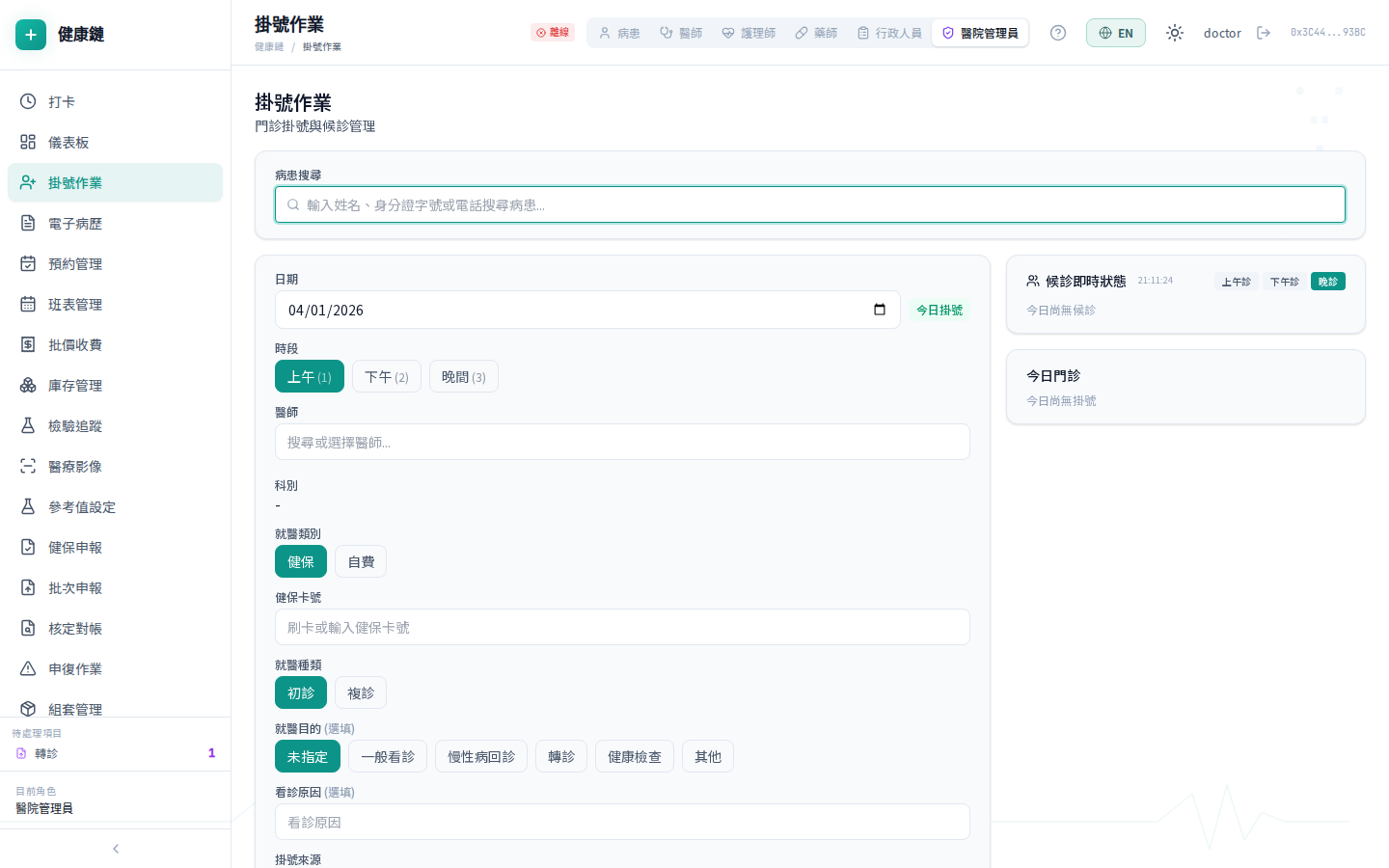Screen dimensions: 1389x868
Task: Choose 健康檢查 as visit purpose
Action: click(x=634, y=756)
